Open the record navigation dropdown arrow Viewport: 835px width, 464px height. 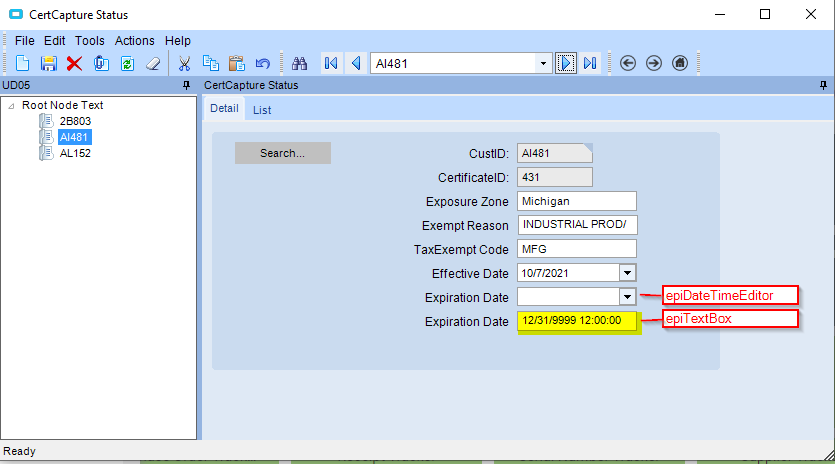(543, 63)
